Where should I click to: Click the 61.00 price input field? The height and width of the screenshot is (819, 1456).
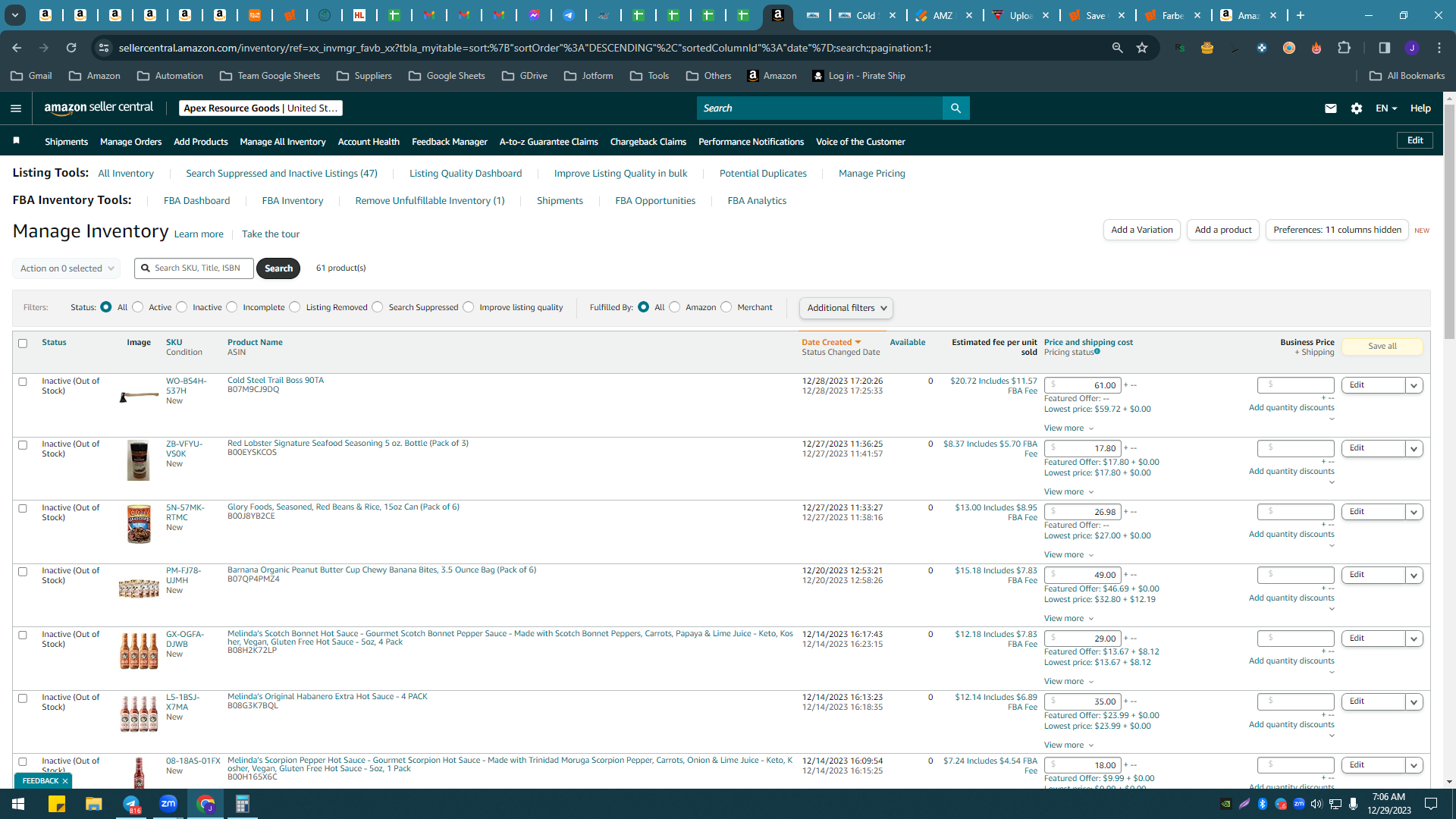point(1083,385)
